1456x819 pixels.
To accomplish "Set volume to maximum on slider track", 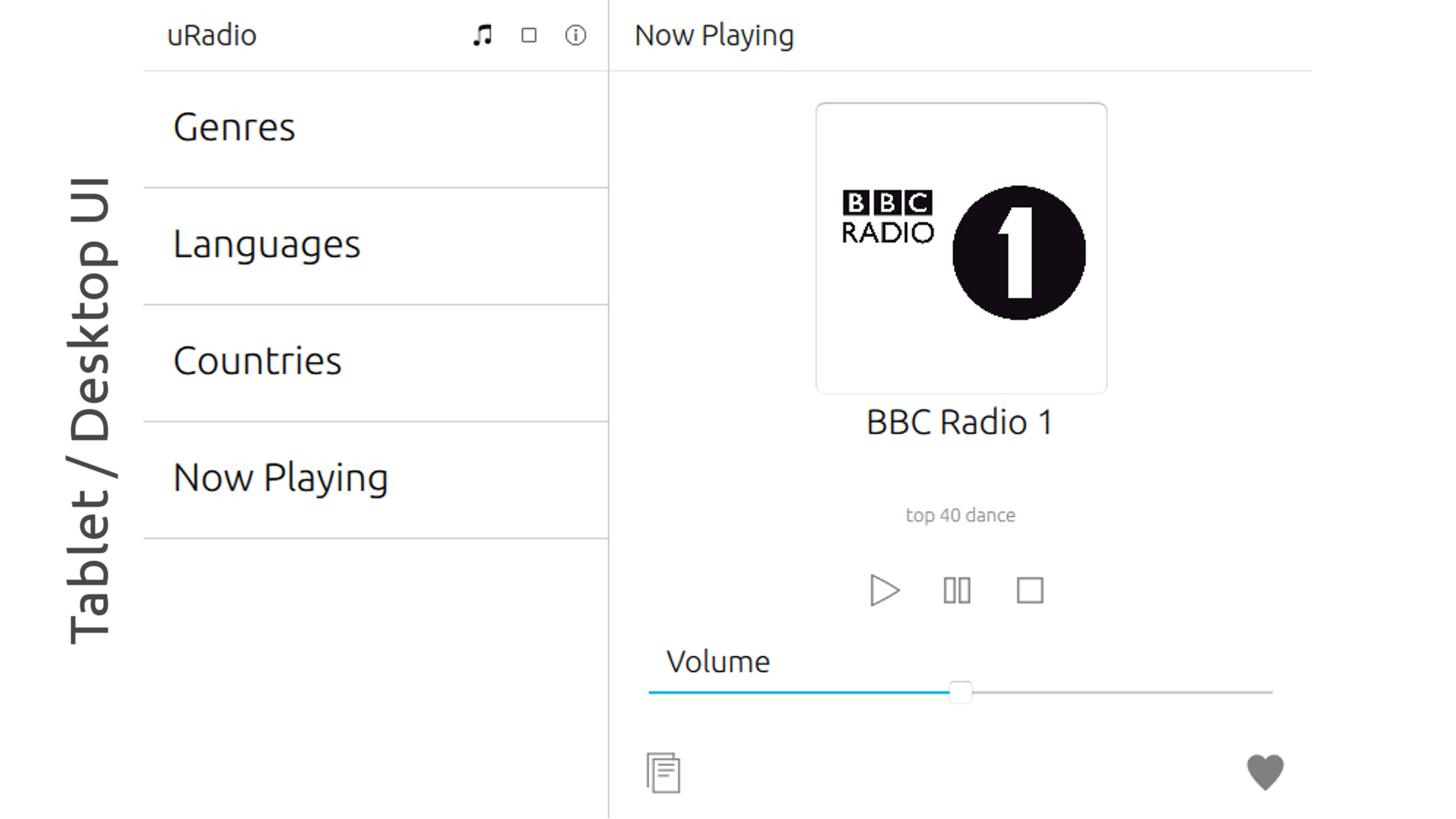I will [x=1269, y=692].
